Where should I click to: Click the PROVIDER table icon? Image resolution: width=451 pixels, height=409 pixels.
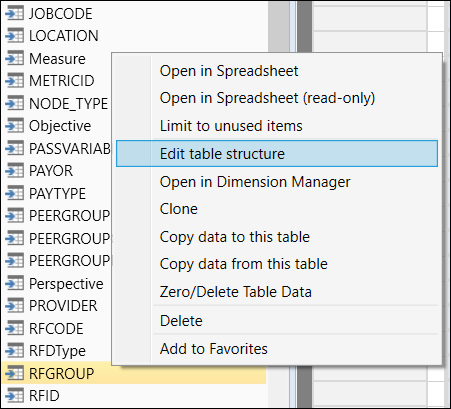pyautogui.click(x=15, y=306)
